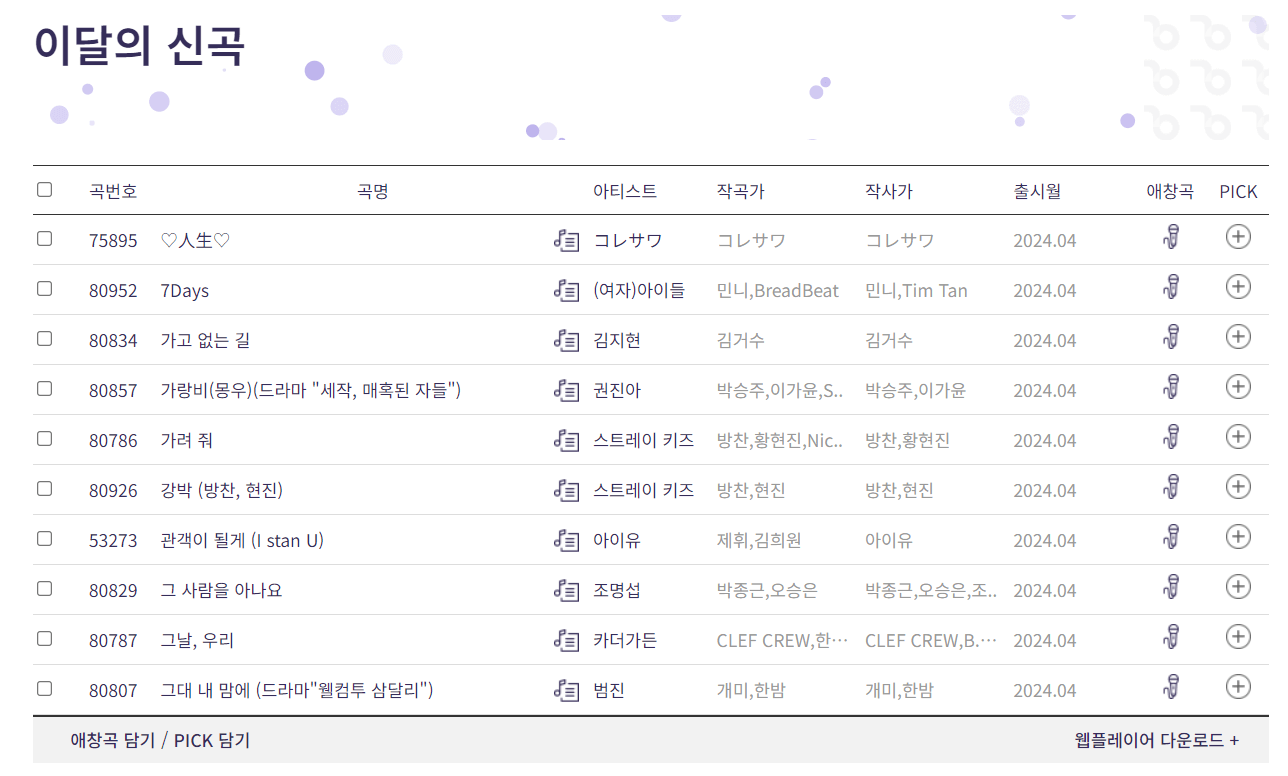The height and width of the screenshot is (776, 1288).
Task: Click the microphone icon for "가고 없는 길"
Action: (1171, 339)
